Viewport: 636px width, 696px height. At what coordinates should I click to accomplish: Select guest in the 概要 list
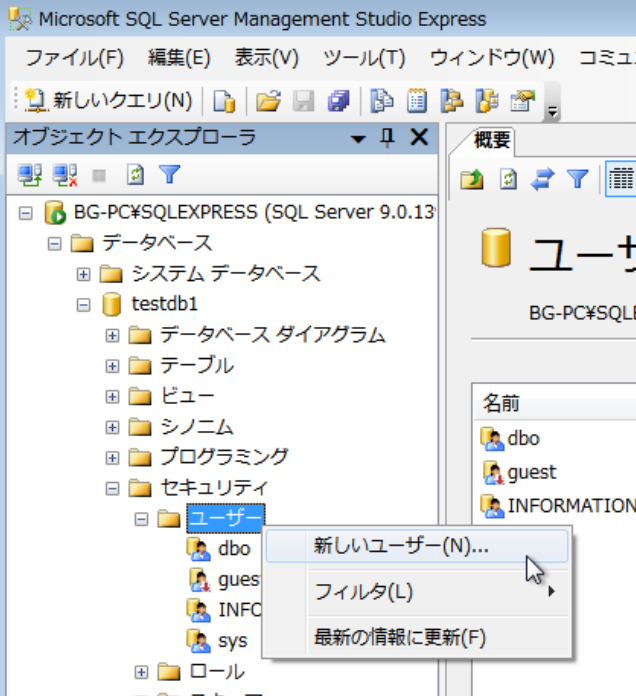click(x=532, y=472)
